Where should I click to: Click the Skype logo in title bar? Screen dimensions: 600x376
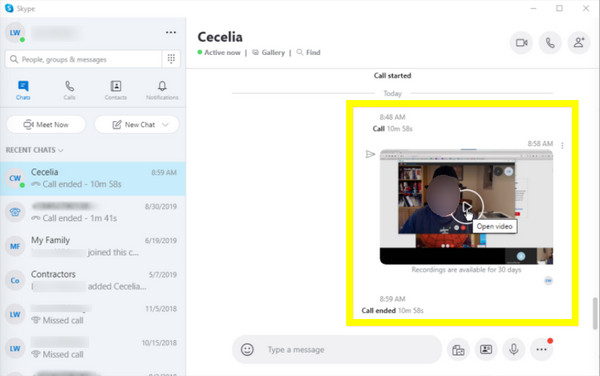coord(9,8)
